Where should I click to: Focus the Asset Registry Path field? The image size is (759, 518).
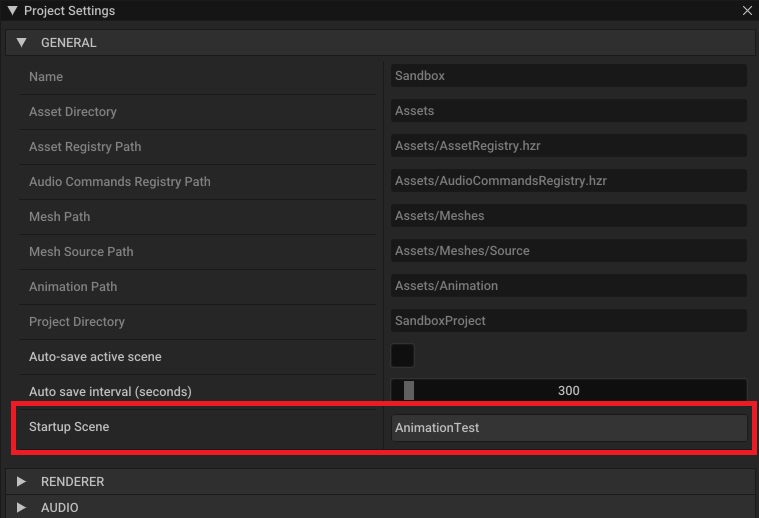coord(568,146)
